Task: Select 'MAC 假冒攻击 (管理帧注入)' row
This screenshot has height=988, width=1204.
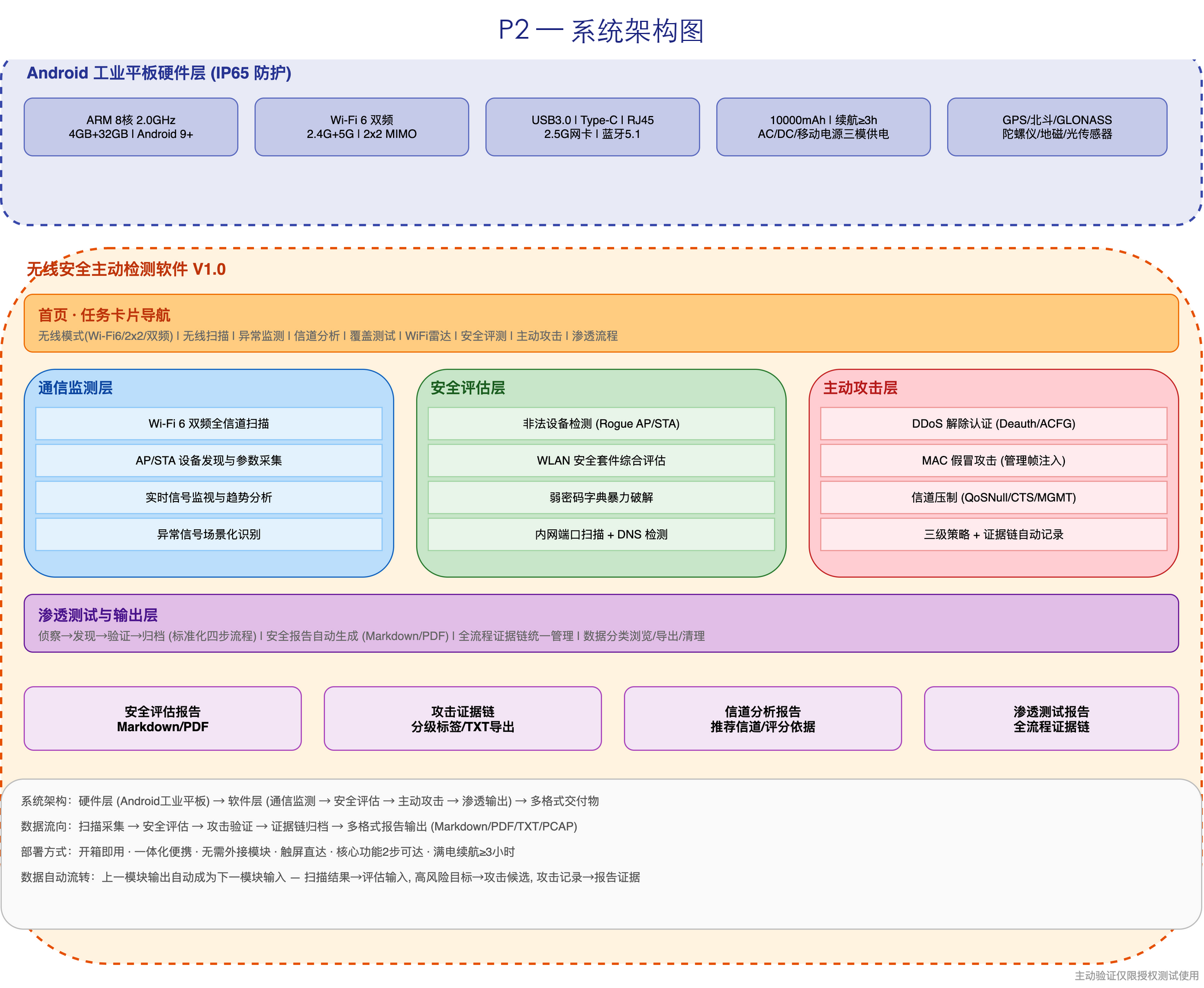Action: click(x=994, y=461)
